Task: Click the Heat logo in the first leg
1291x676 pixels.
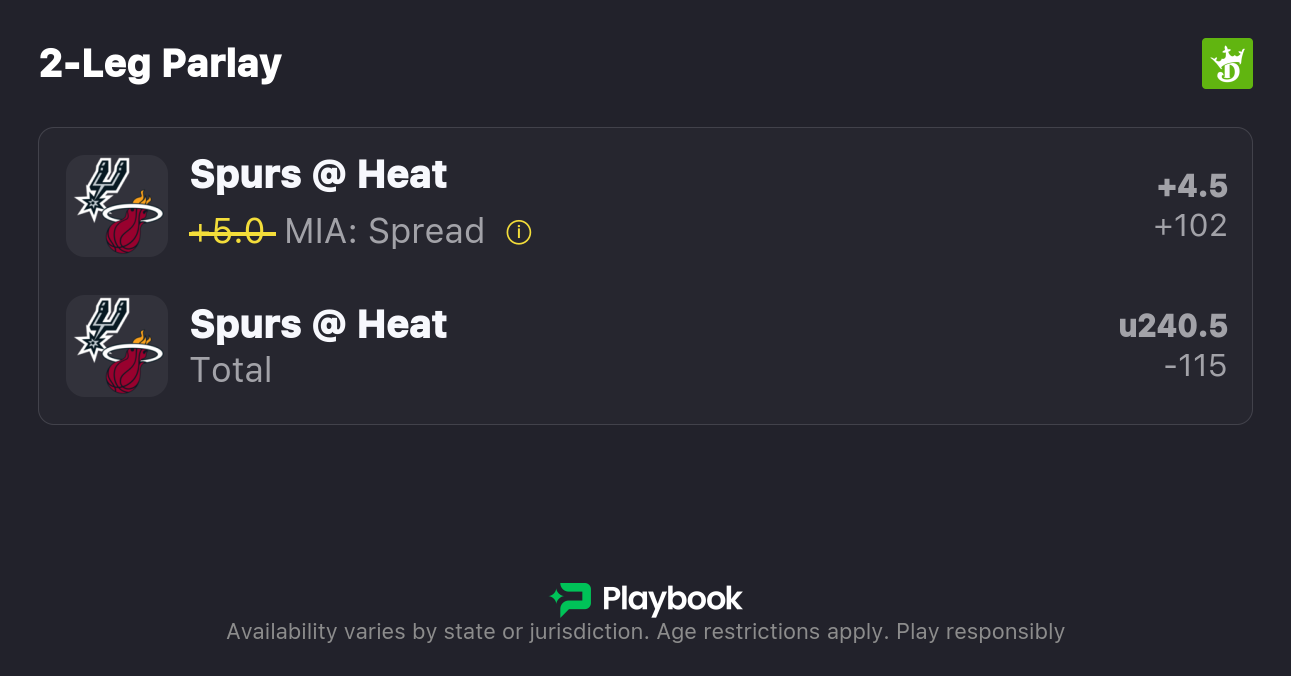Action: (x=130, y=225)
